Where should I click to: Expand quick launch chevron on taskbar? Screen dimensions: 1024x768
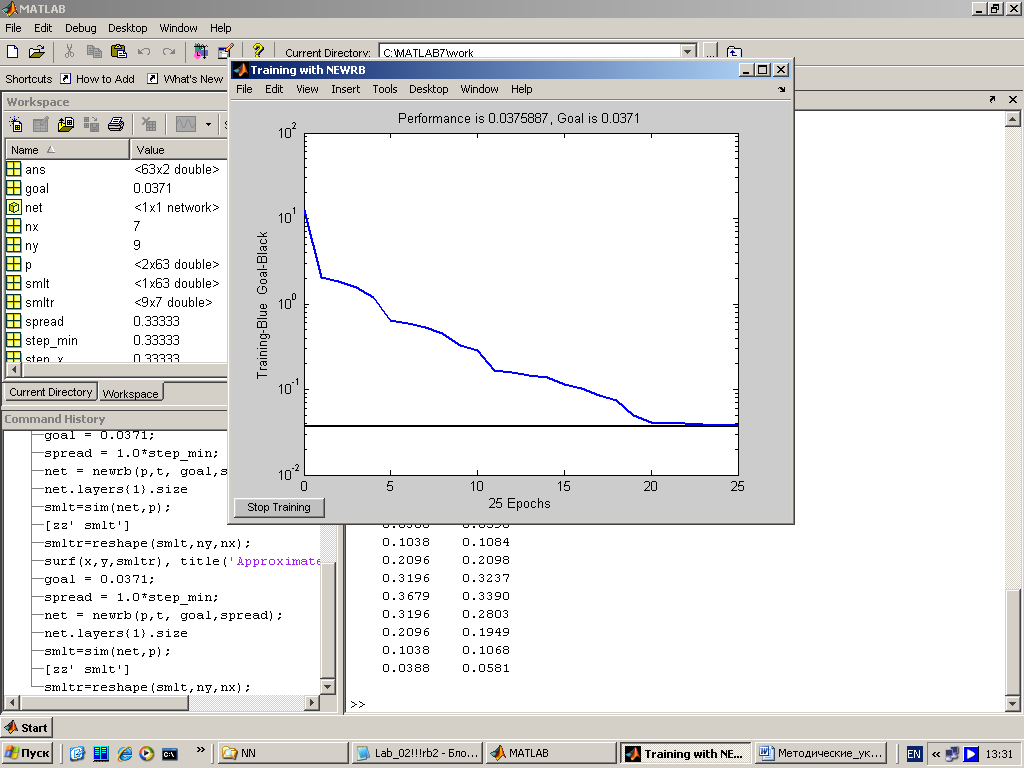[200, 750]
